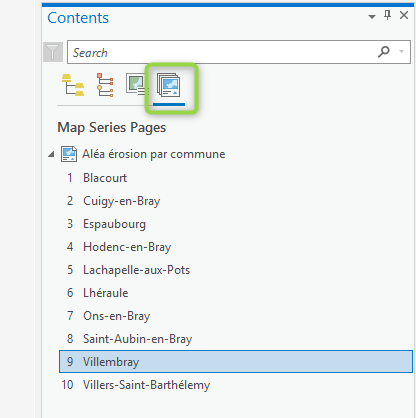The height and width of the screenshot is (418, 416).
Task: Select List Map Series Pages icon
Action: coord(169,86)
